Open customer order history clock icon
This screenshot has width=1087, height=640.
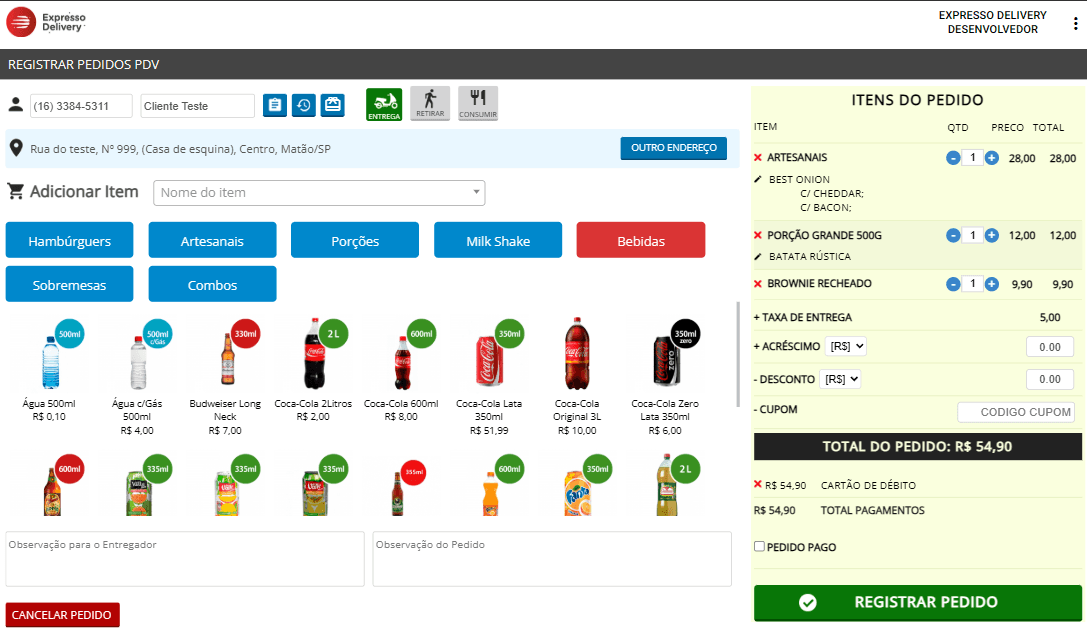pyautogui.click(x=304, y=105)
